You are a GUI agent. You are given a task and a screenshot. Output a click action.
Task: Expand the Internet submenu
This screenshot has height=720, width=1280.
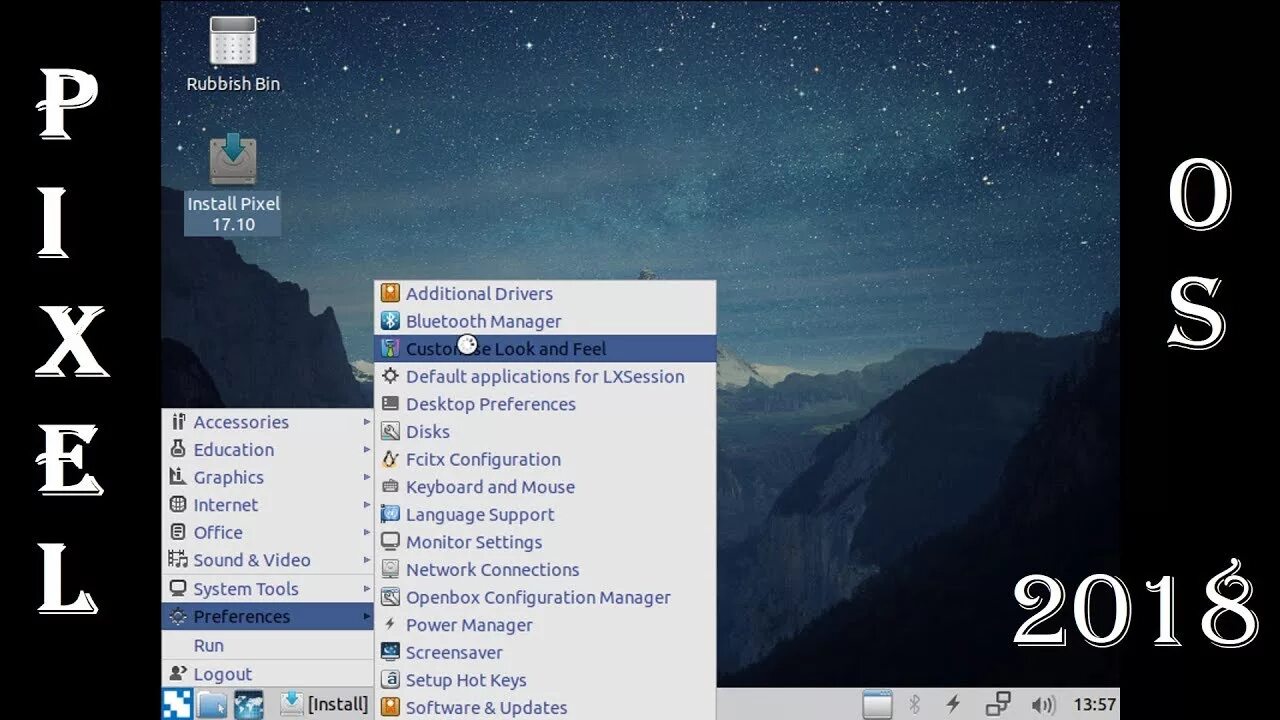(x=268, y=505)
